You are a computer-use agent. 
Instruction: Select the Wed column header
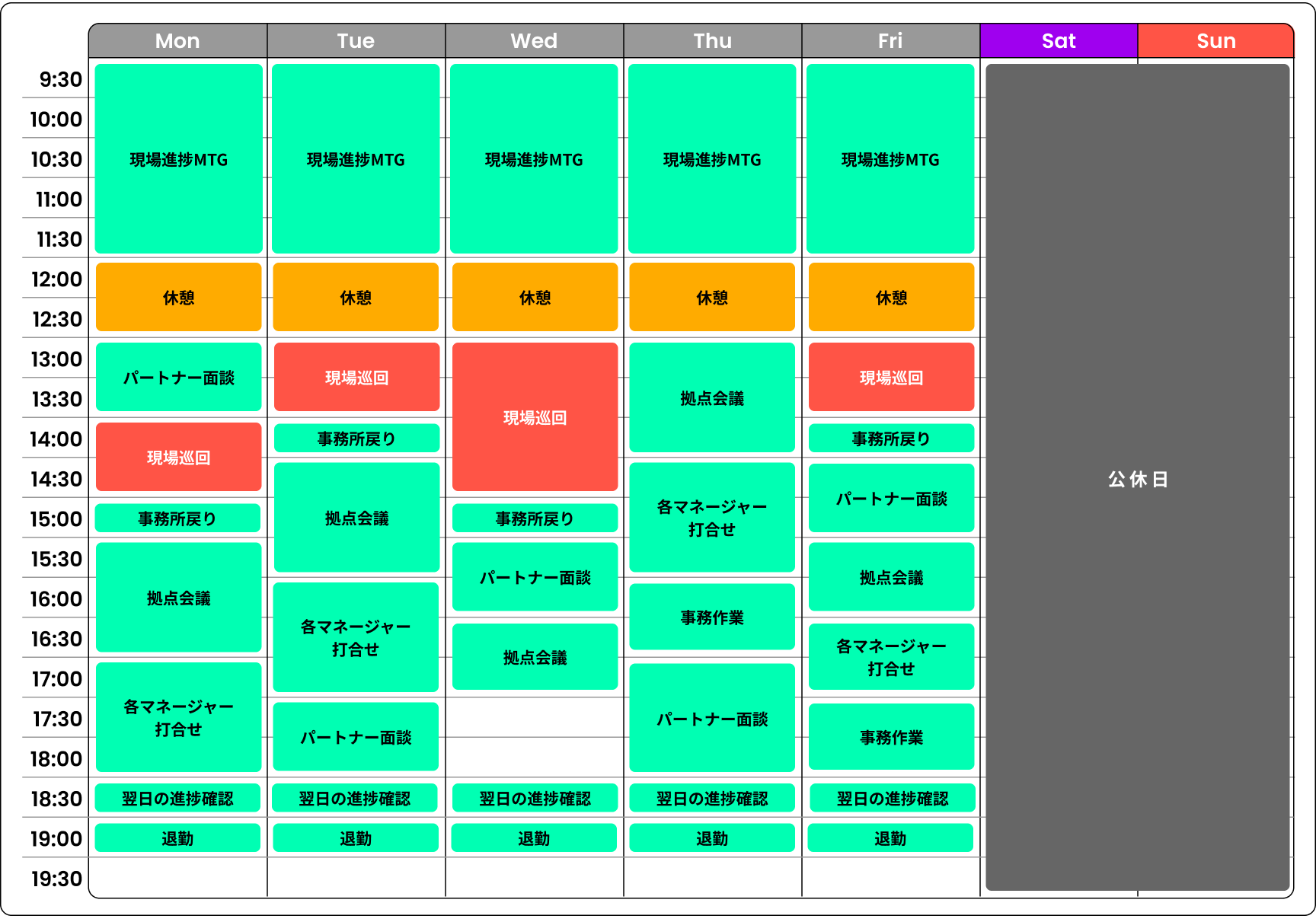[x=534, y=41]
